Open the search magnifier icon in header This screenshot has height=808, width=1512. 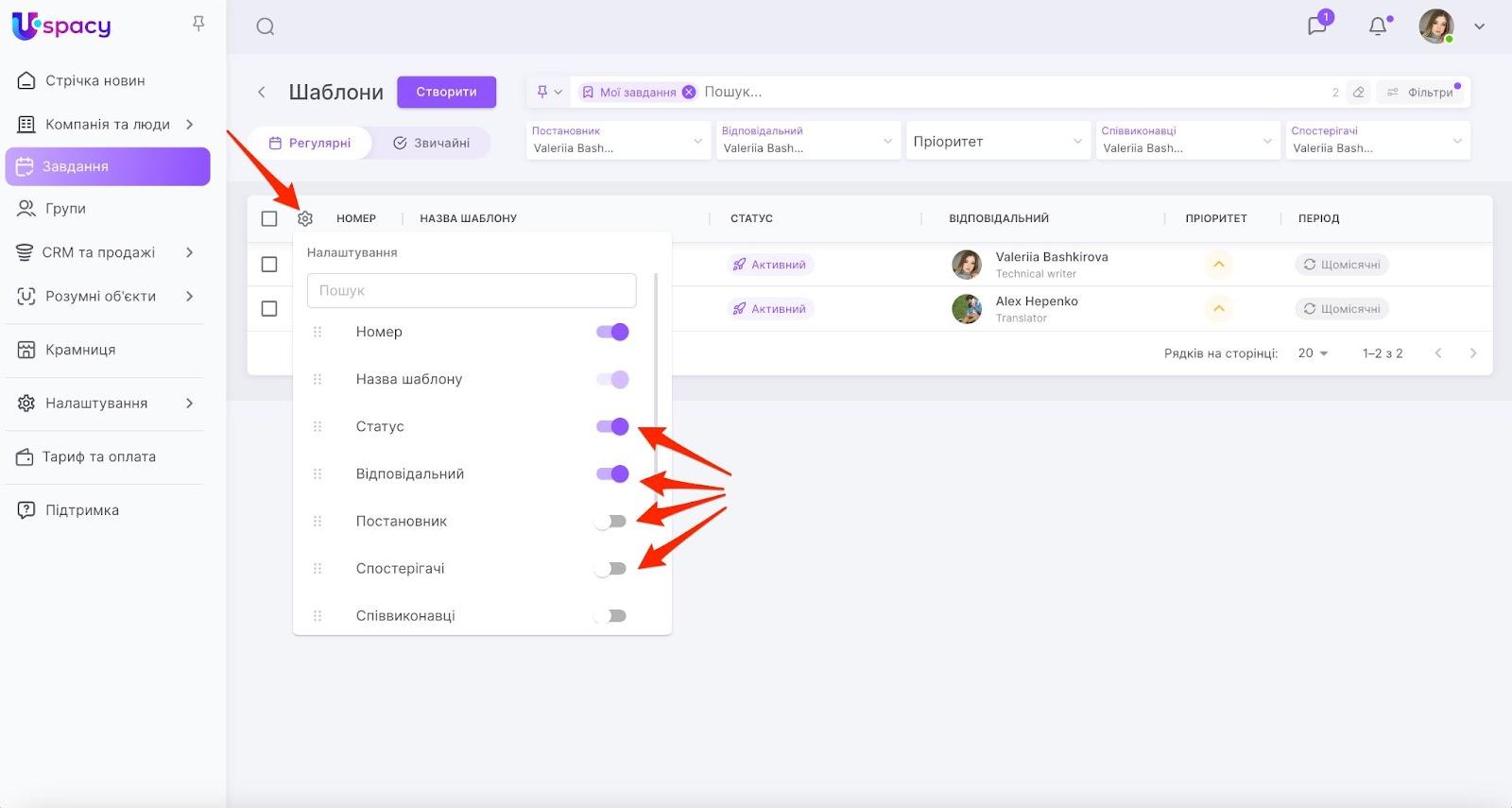[x=266, y=26]
